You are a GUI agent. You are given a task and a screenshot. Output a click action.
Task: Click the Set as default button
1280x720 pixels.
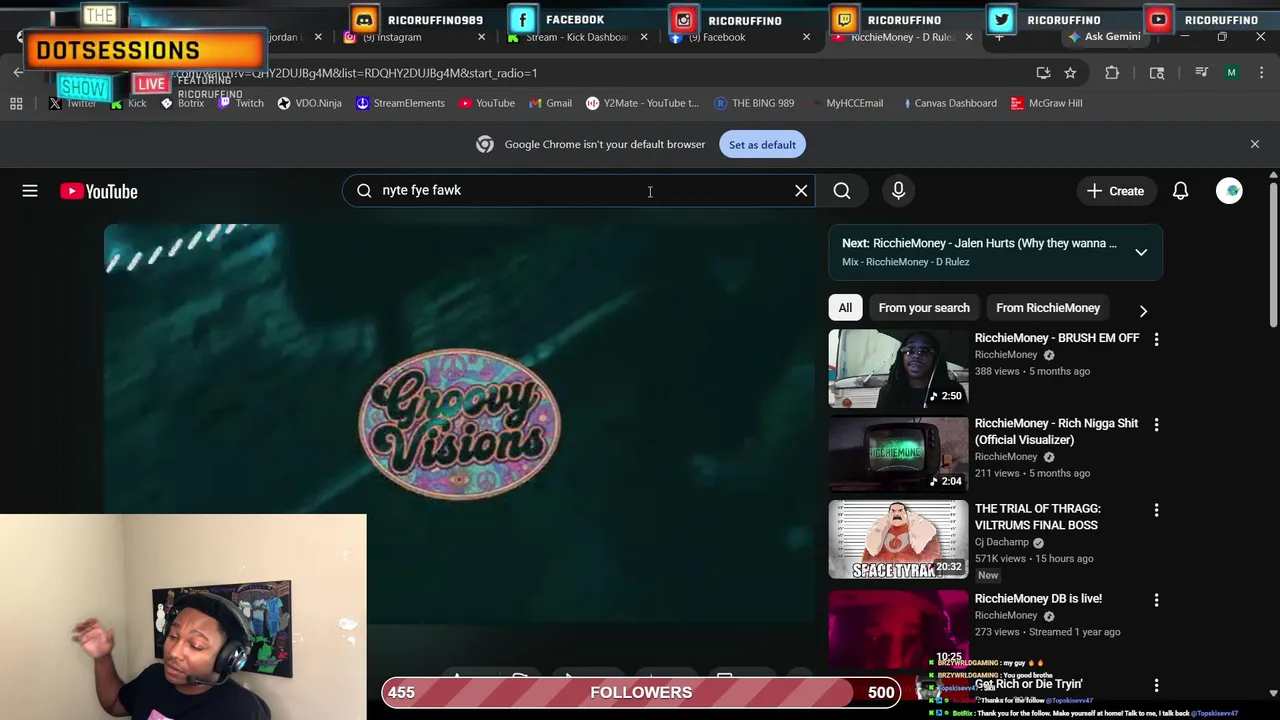[762, 145]
